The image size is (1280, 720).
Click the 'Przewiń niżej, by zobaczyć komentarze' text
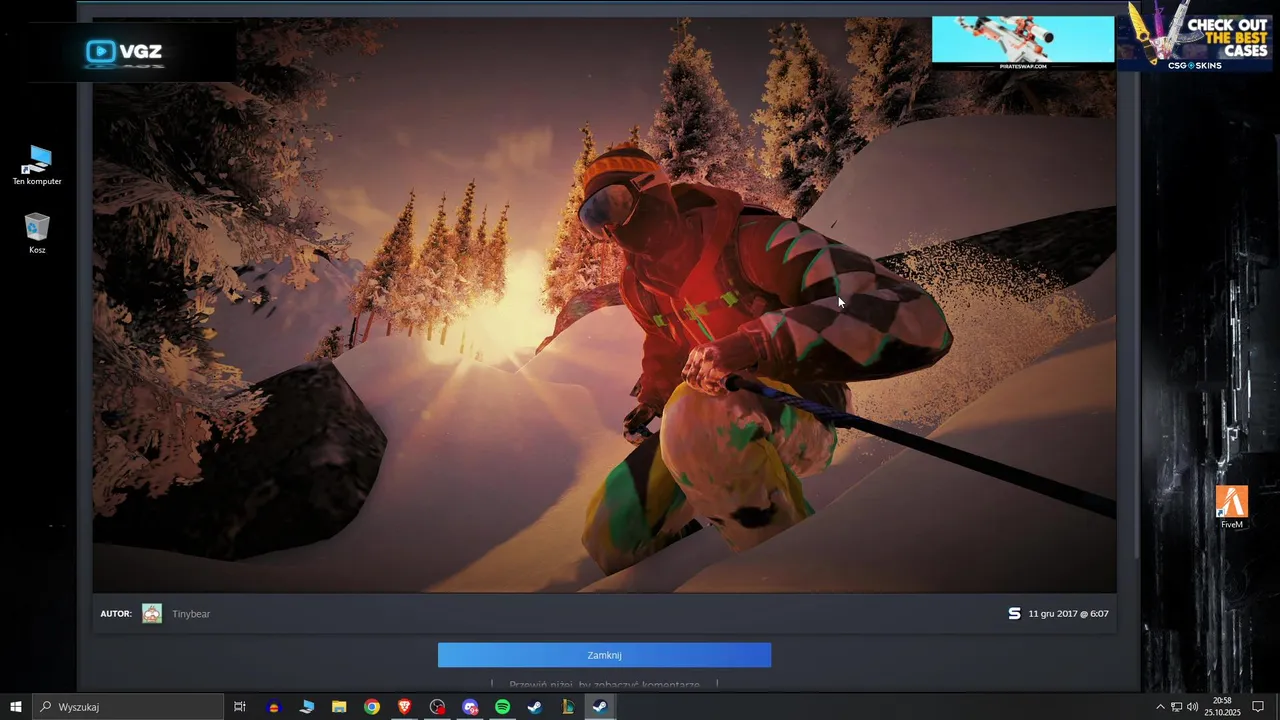point(604,685)
